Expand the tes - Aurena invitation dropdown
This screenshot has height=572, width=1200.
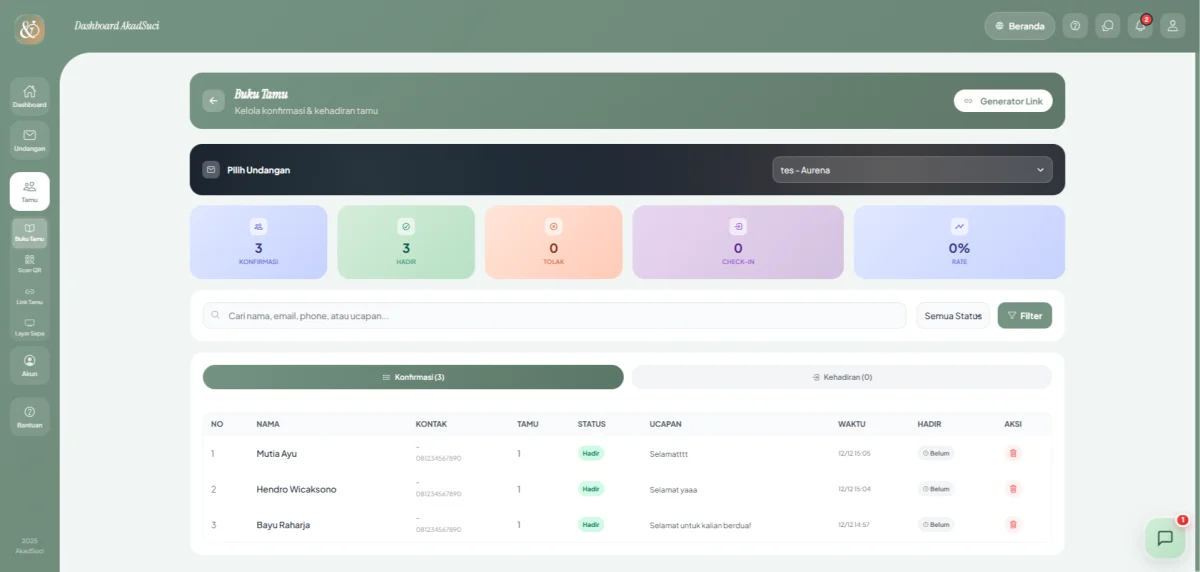912,170
